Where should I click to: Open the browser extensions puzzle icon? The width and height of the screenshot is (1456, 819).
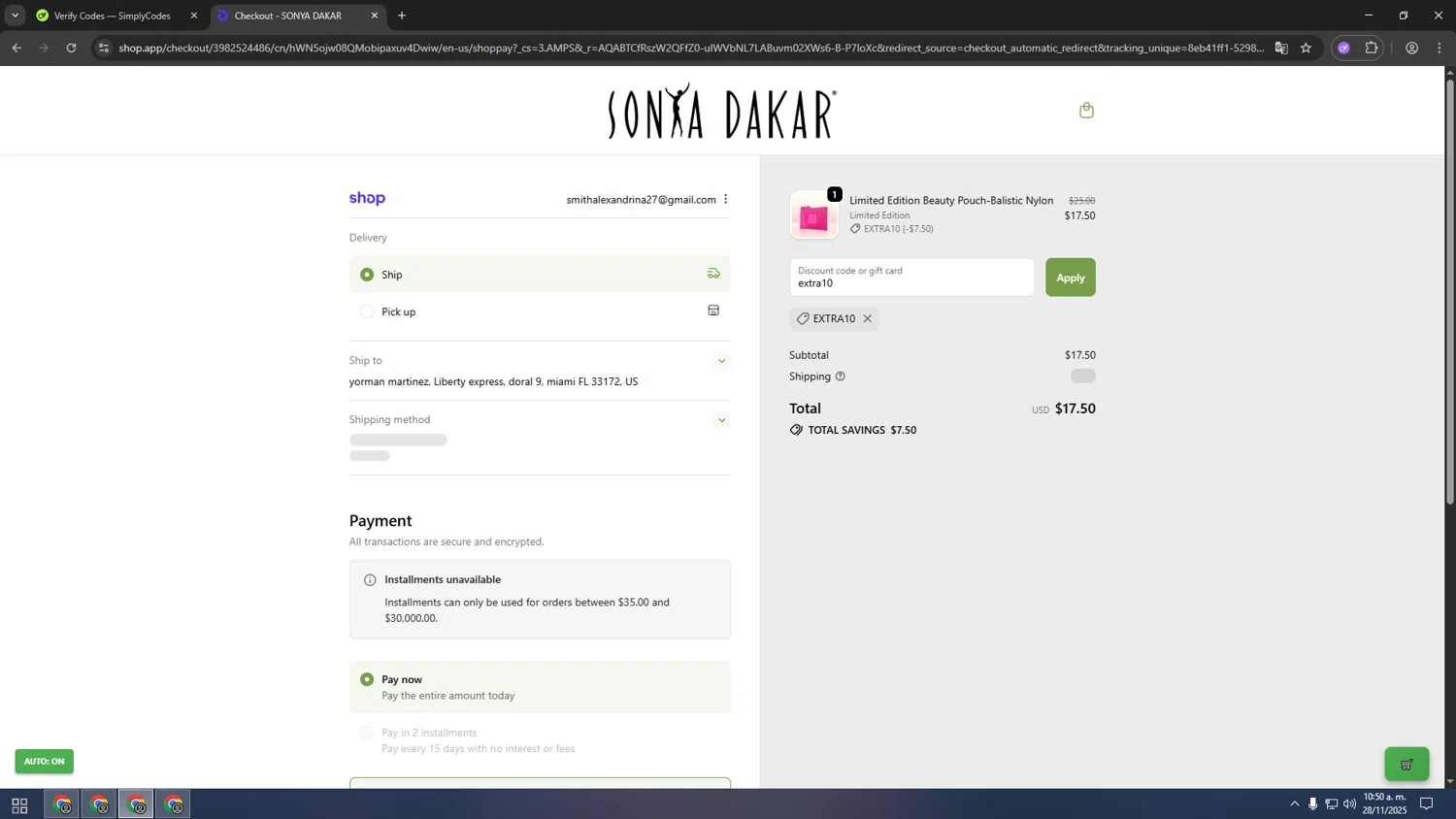(1371, 48)
